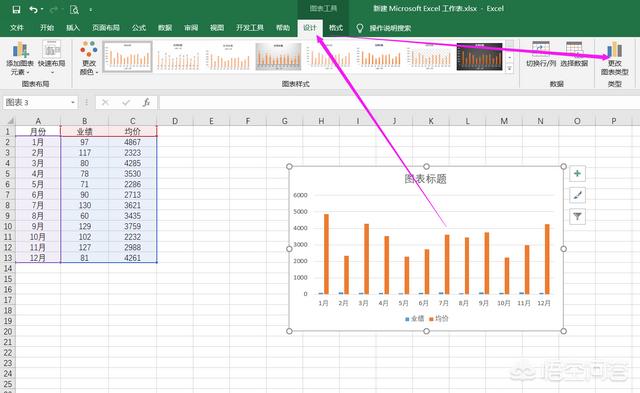Select column C header
The height and width of the screenshot is (393, 640).
tap(133, 121)
